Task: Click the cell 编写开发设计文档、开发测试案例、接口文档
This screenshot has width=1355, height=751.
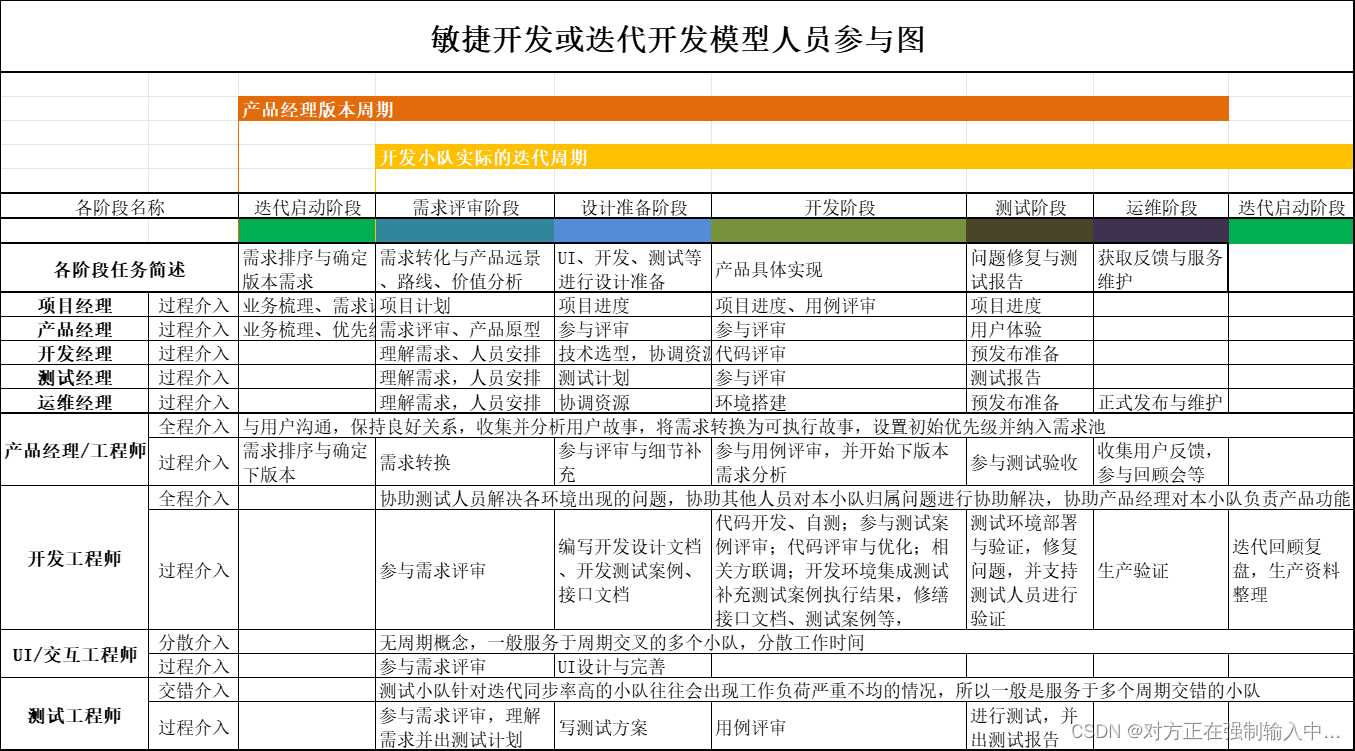Action: point(634,570)
